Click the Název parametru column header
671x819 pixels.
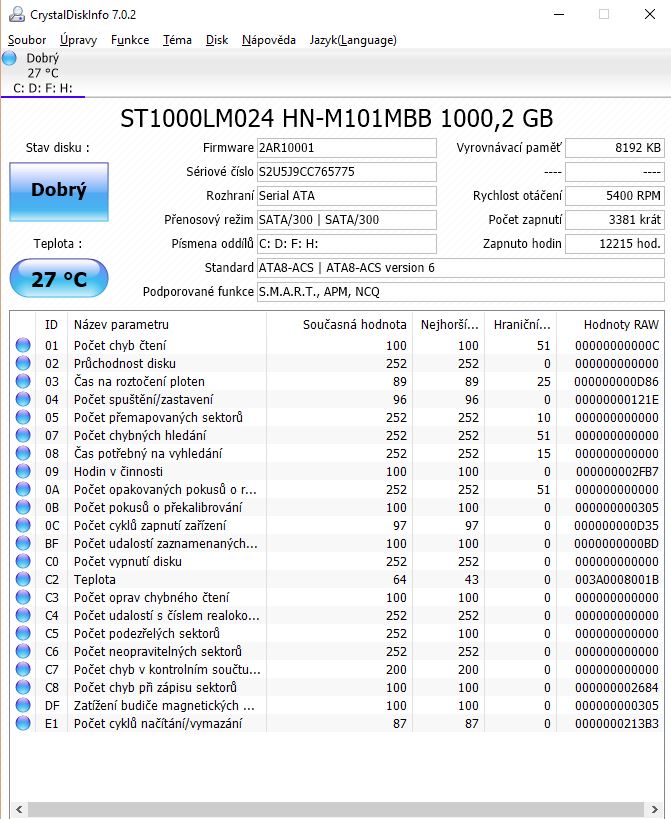(x=167, y=325)
